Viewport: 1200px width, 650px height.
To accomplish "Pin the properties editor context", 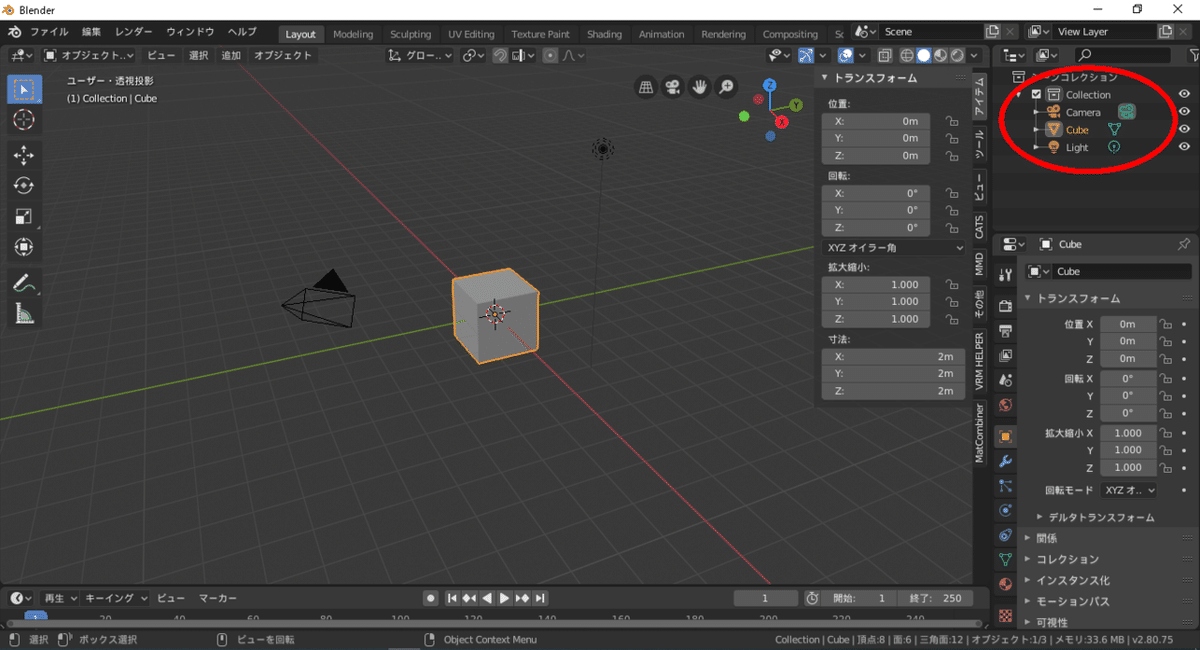I will pos(1184,244).
